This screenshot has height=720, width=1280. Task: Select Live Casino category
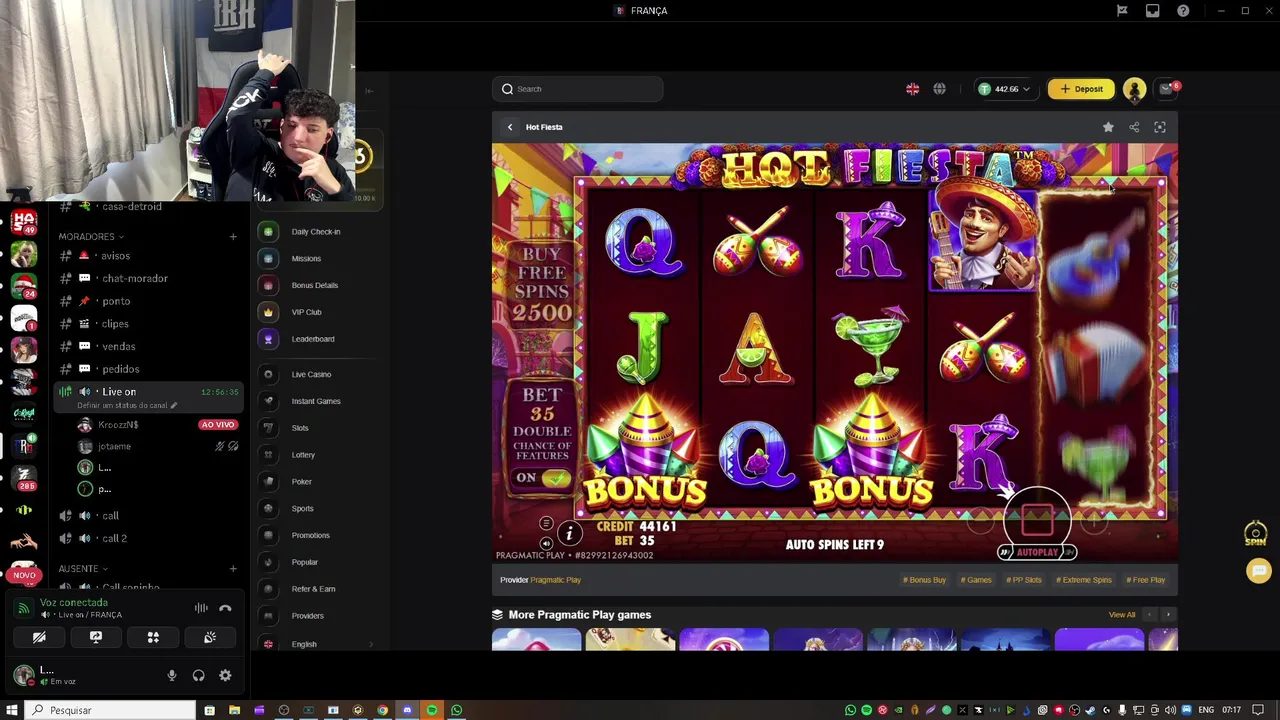pyautogui.click(x=311, y=374)
